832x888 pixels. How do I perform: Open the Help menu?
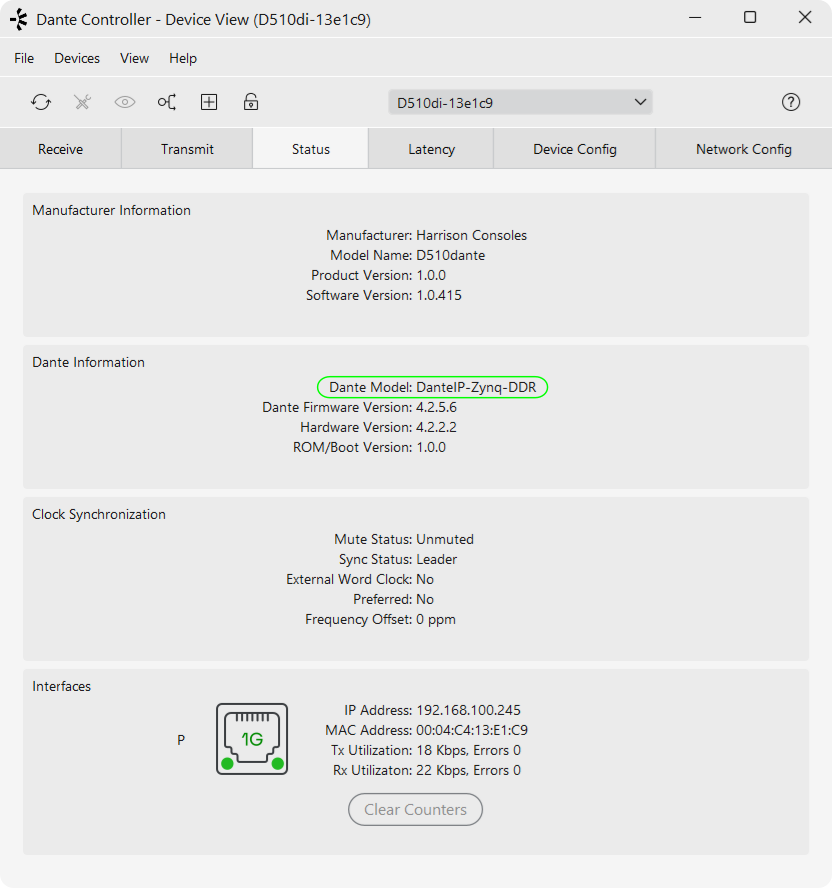[x=183, y=58]
